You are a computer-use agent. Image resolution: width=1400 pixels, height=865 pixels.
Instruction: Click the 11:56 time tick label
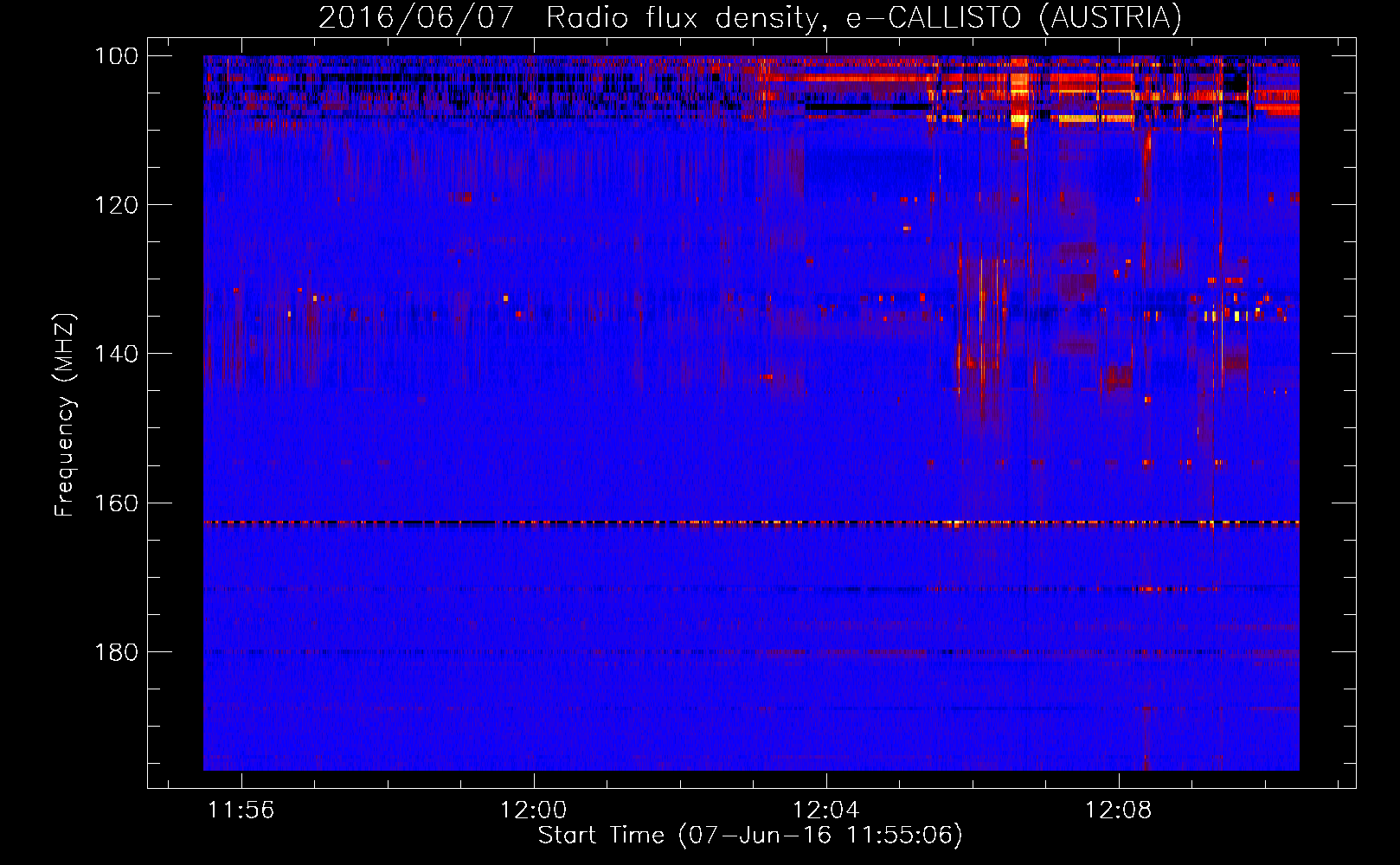click(x=241, y=811)
